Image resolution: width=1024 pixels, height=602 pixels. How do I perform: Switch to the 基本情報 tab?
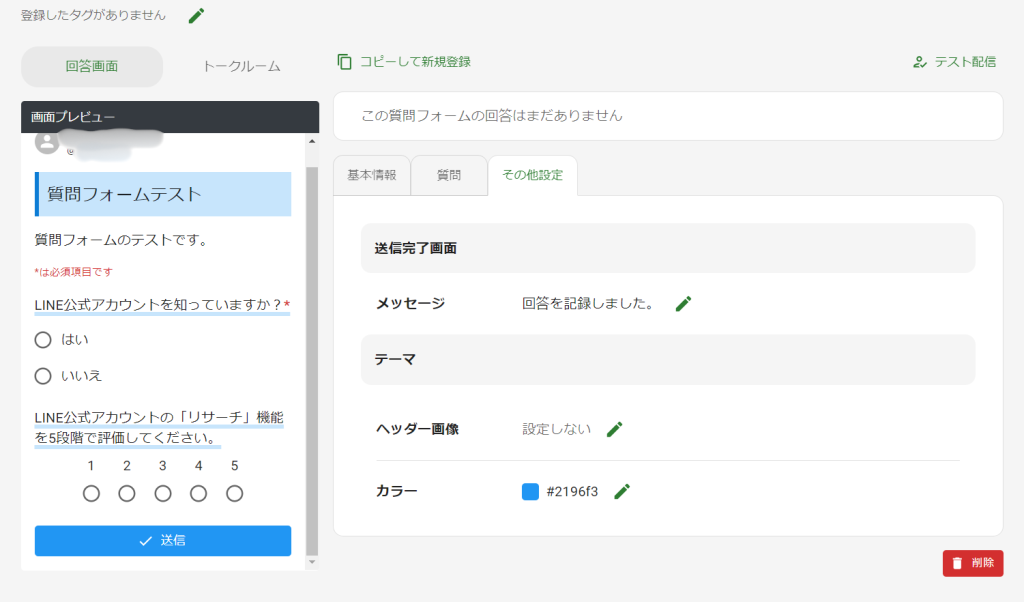372,175
